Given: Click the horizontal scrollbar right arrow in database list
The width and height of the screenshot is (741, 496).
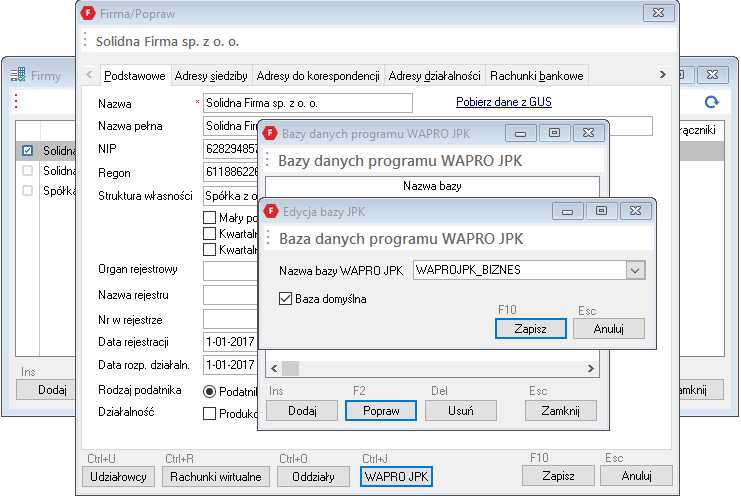Looking at the screenshot, I should click(x=591, y=368).
